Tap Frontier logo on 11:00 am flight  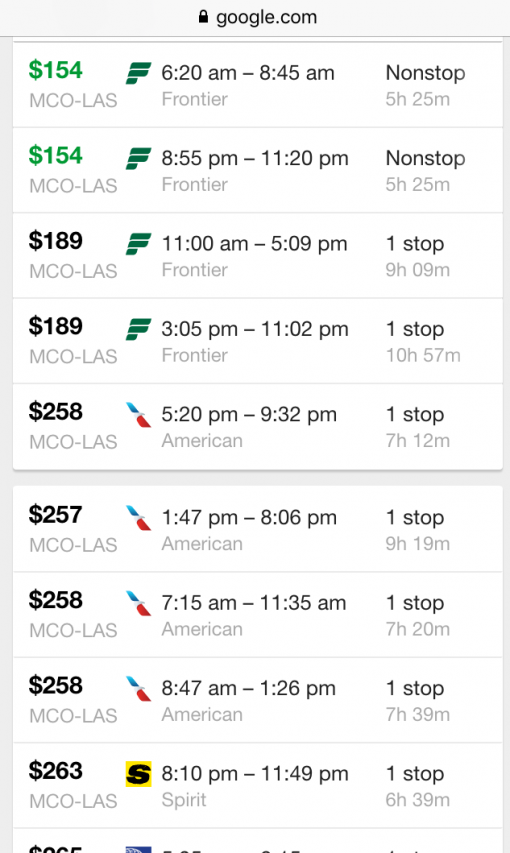click(x=138, y=244)
